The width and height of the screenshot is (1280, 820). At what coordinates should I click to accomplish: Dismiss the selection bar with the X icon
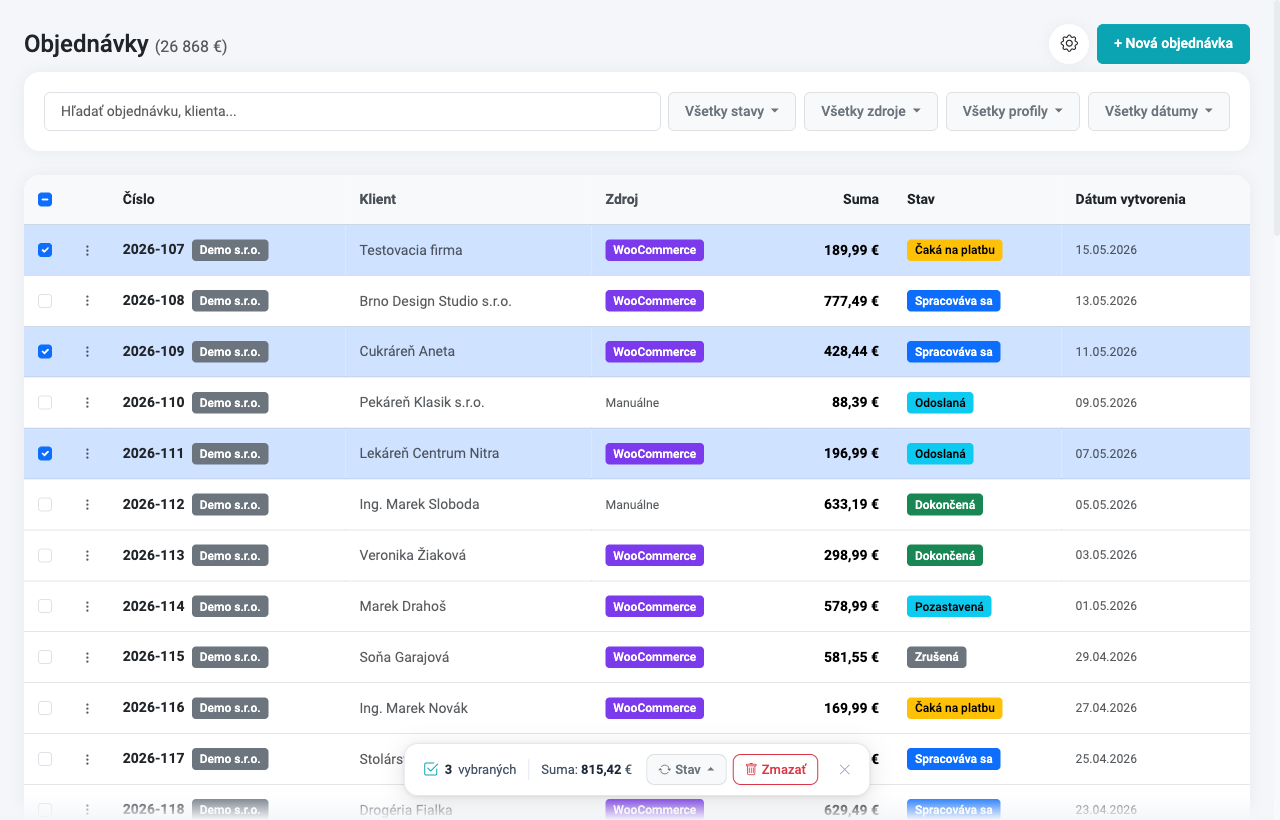click(844, 769)
